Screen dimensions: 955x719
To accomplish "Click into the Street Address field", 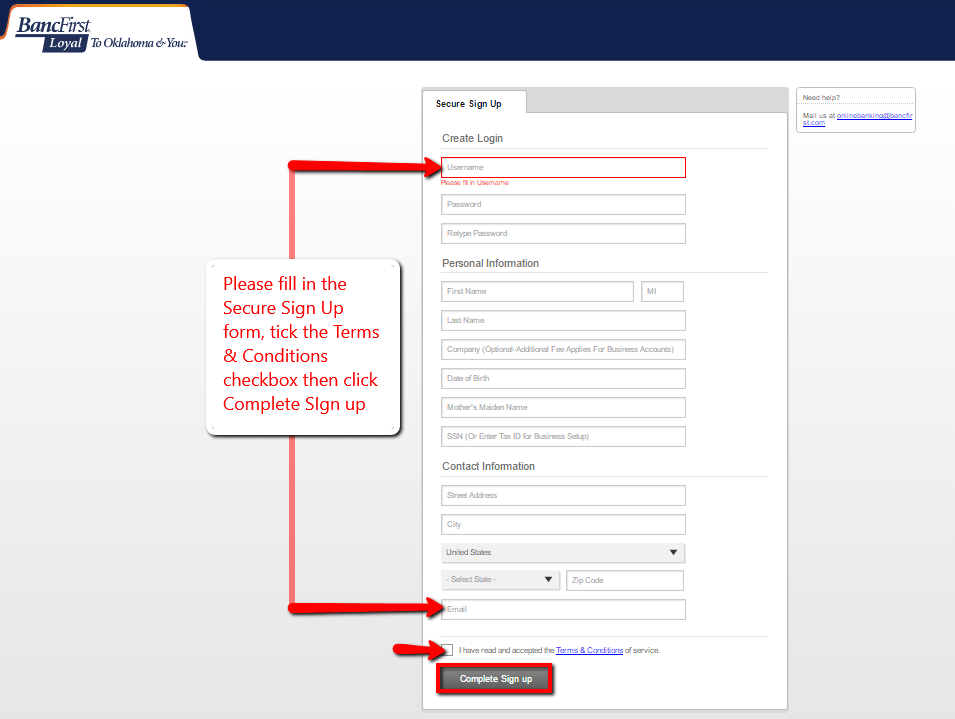I will (563, 495).
